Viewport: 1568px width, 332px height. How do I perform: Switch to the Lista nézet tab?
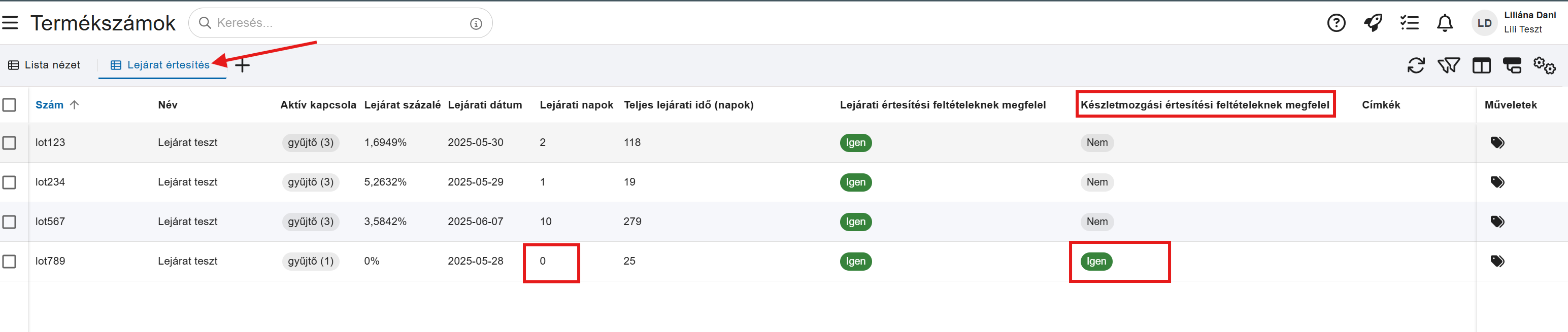(x=45, y=65)
